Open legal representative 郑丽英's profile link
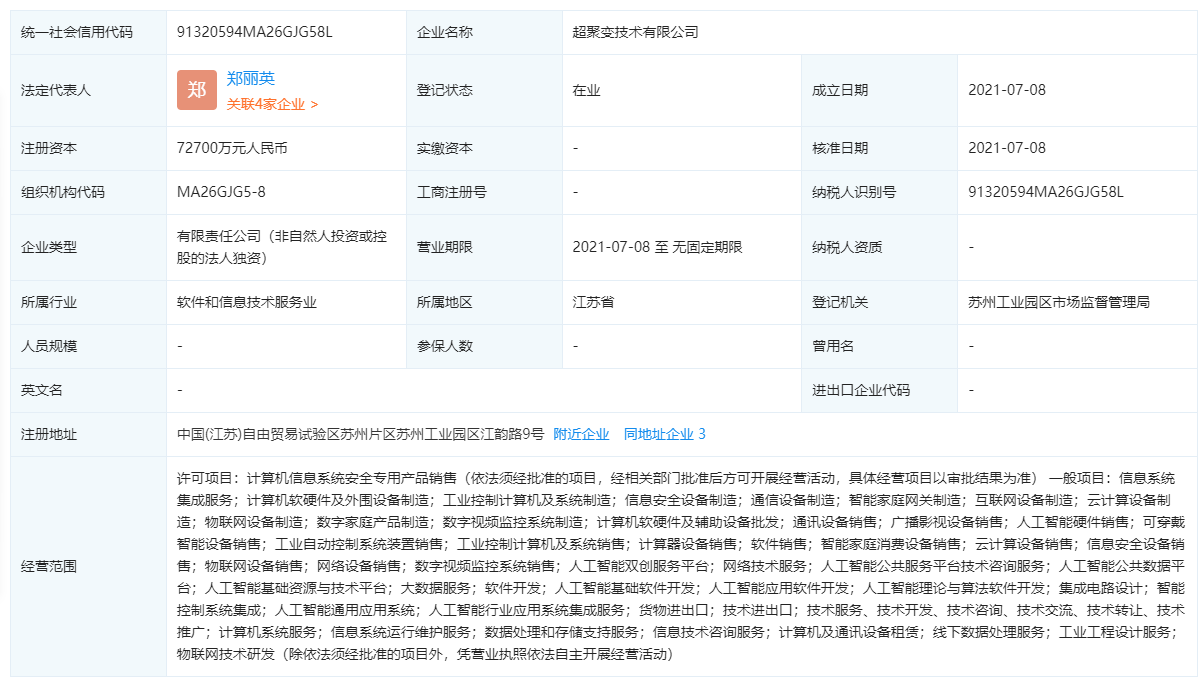 coord(250,78)
